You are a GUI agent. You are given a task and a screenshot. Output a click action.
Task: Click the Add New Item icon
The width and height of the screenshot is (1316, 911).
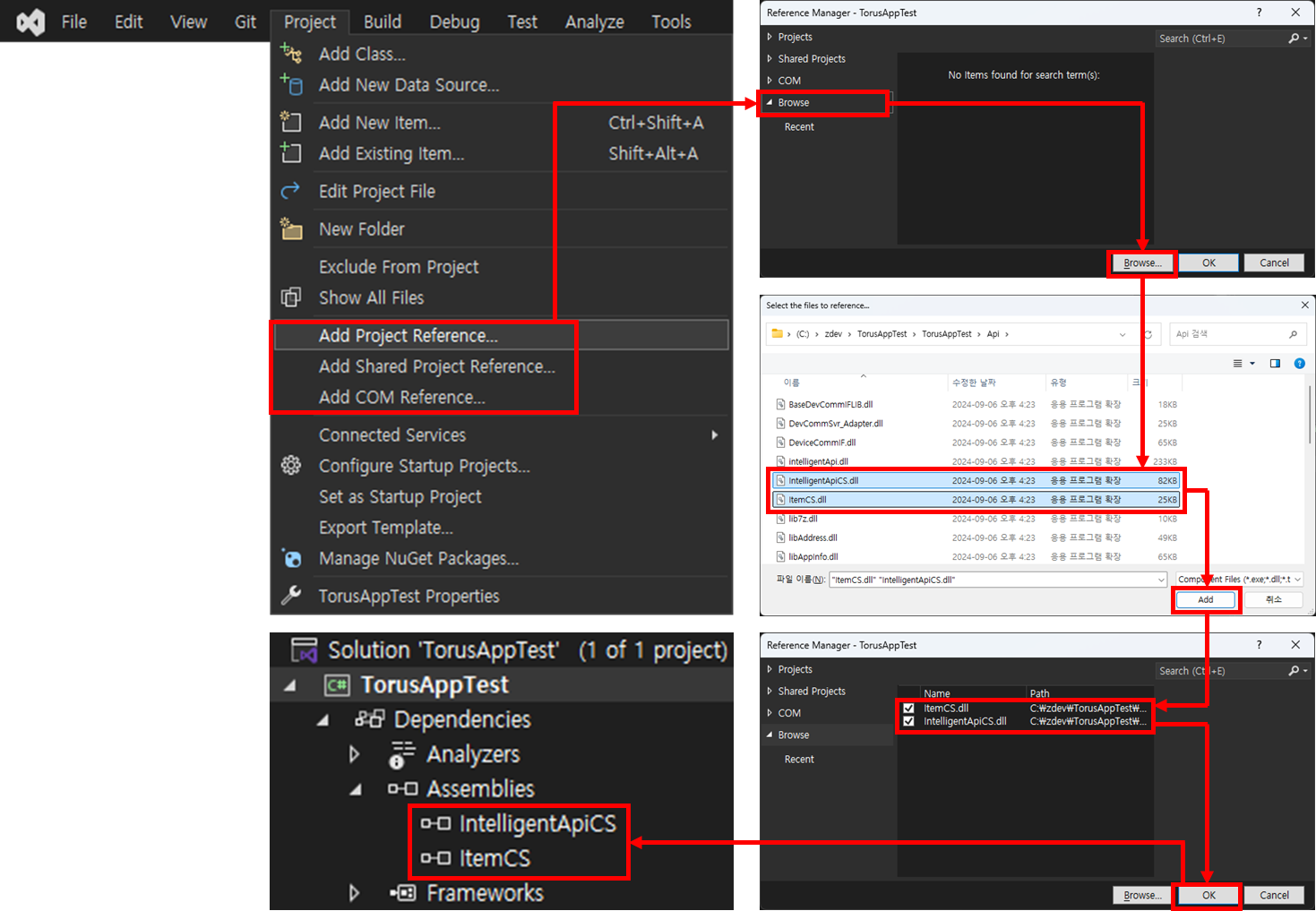[291, 122]
